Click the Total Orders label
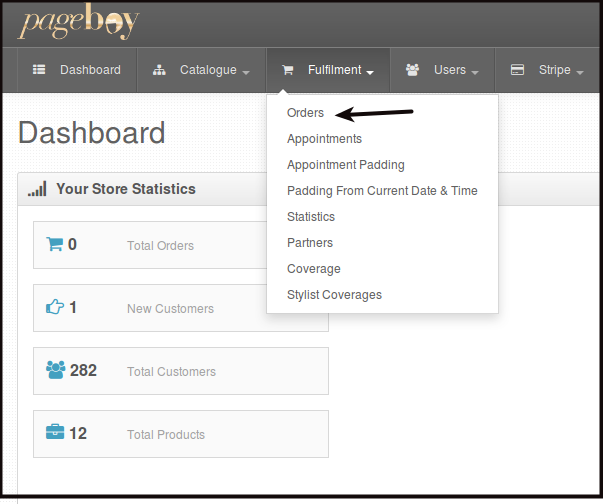This screenshot has width=603, height=504. pyautogui.click(x=160, y=246)
